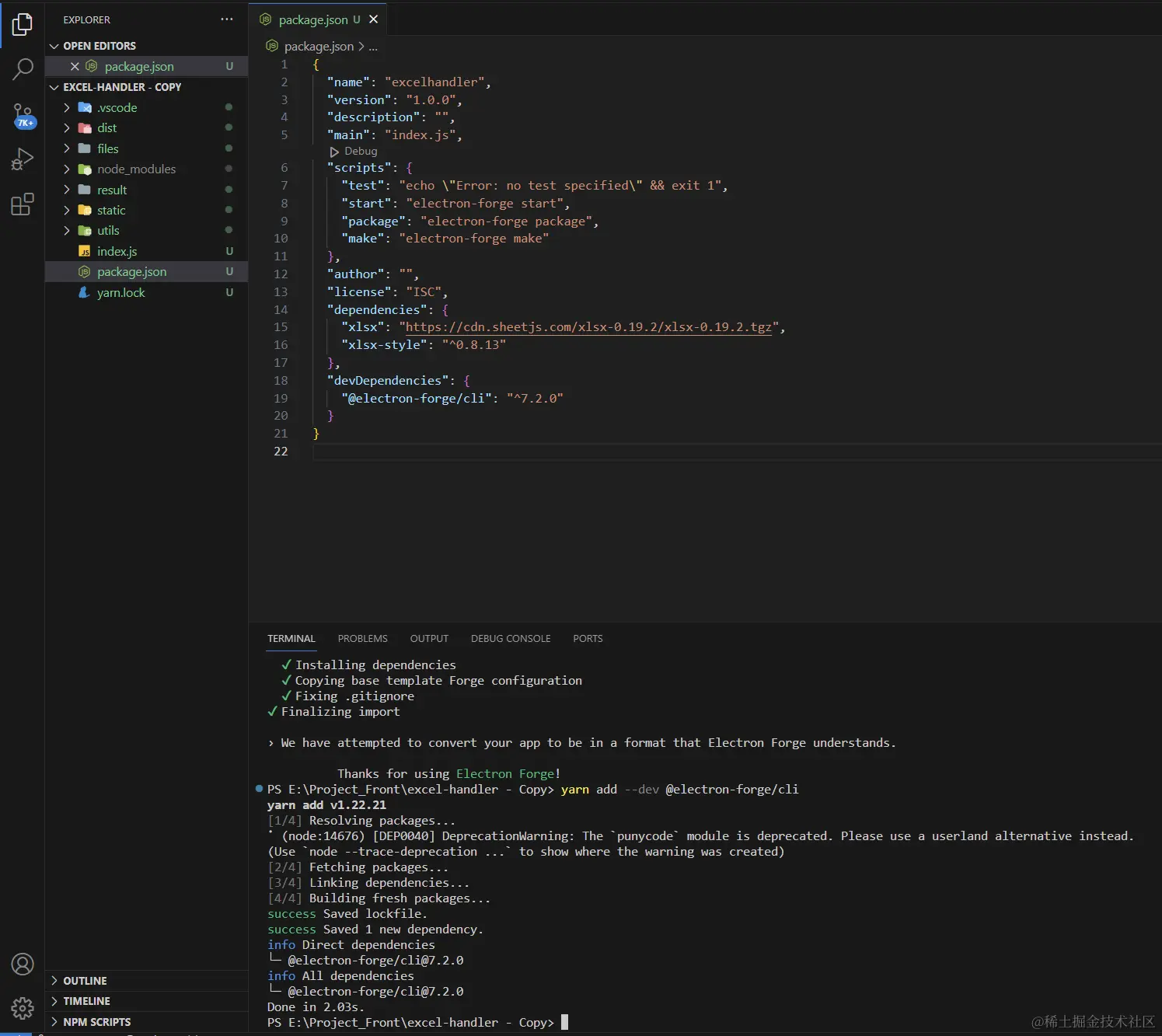This screenshot has height=1036, width=1162.
Task: Click 'success Saved lockfile.' terminal line
Action: 347,914
